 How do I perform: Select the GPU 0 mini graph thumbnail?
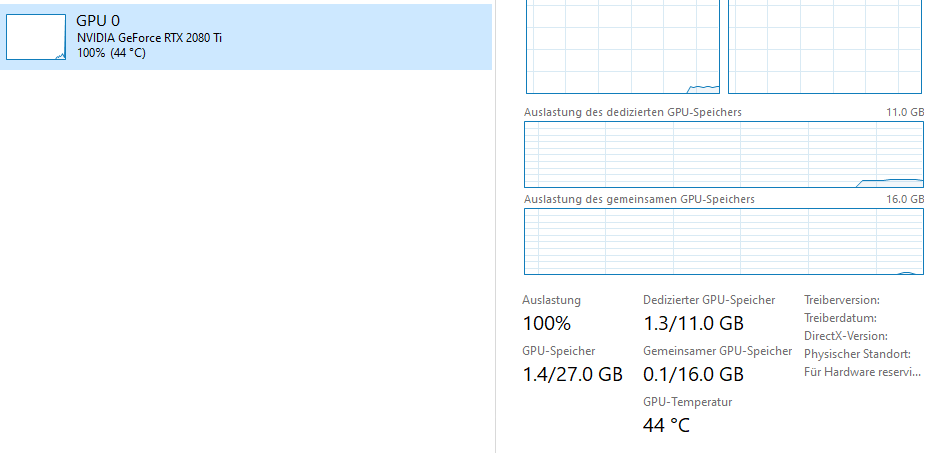(36, 37)
